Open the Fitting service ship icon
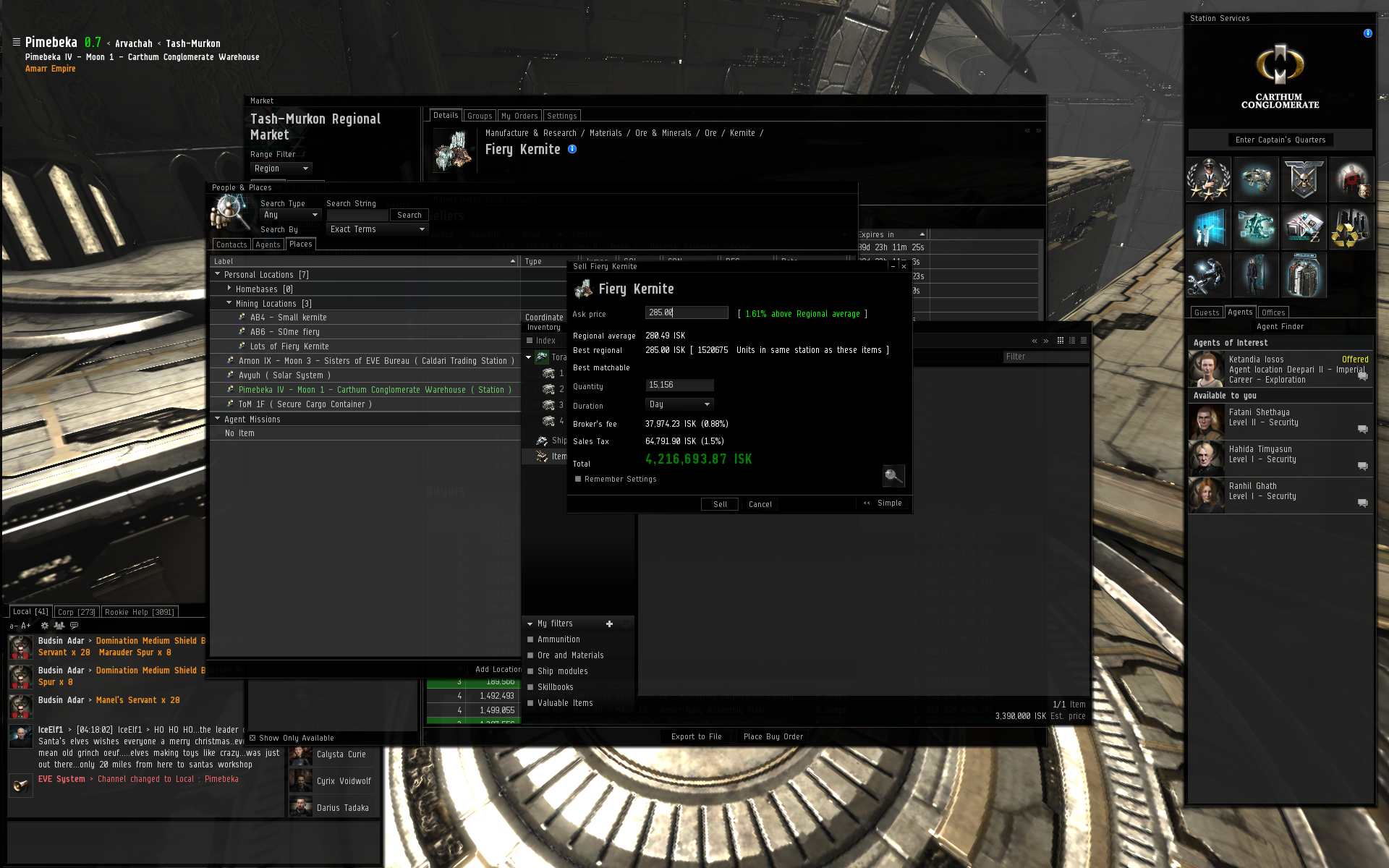The height and width of the screenshot is (868, 1389). (x=1255, y=179)
